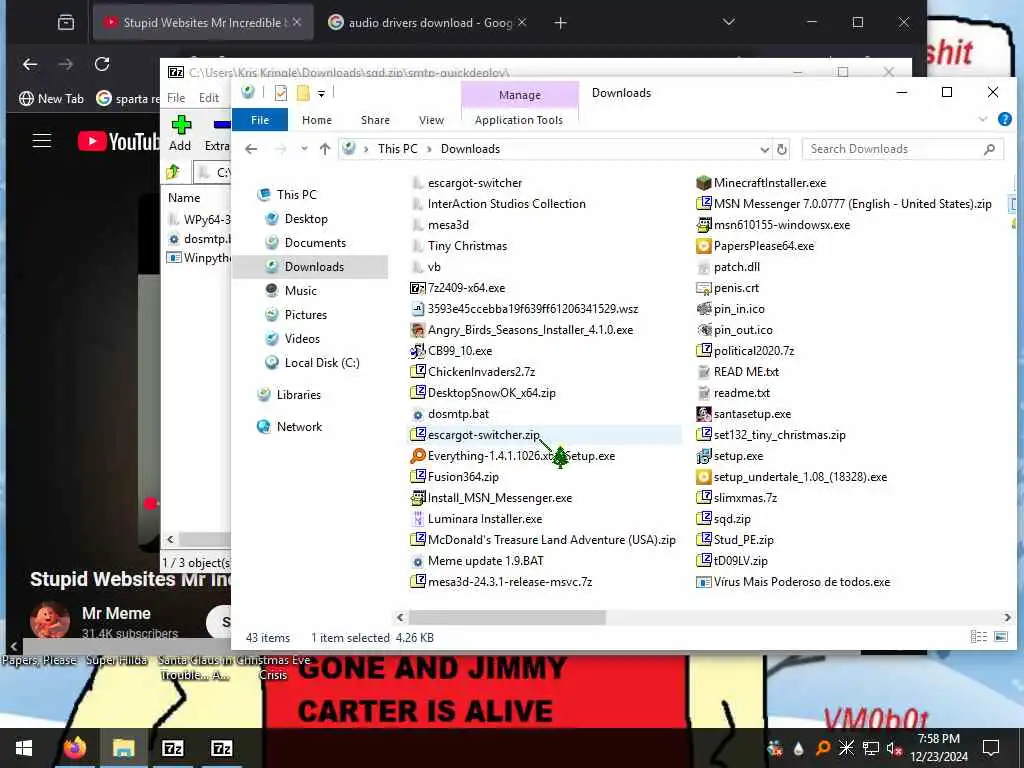
Task: Open a new browser tab
Action: tap(560, 23)
